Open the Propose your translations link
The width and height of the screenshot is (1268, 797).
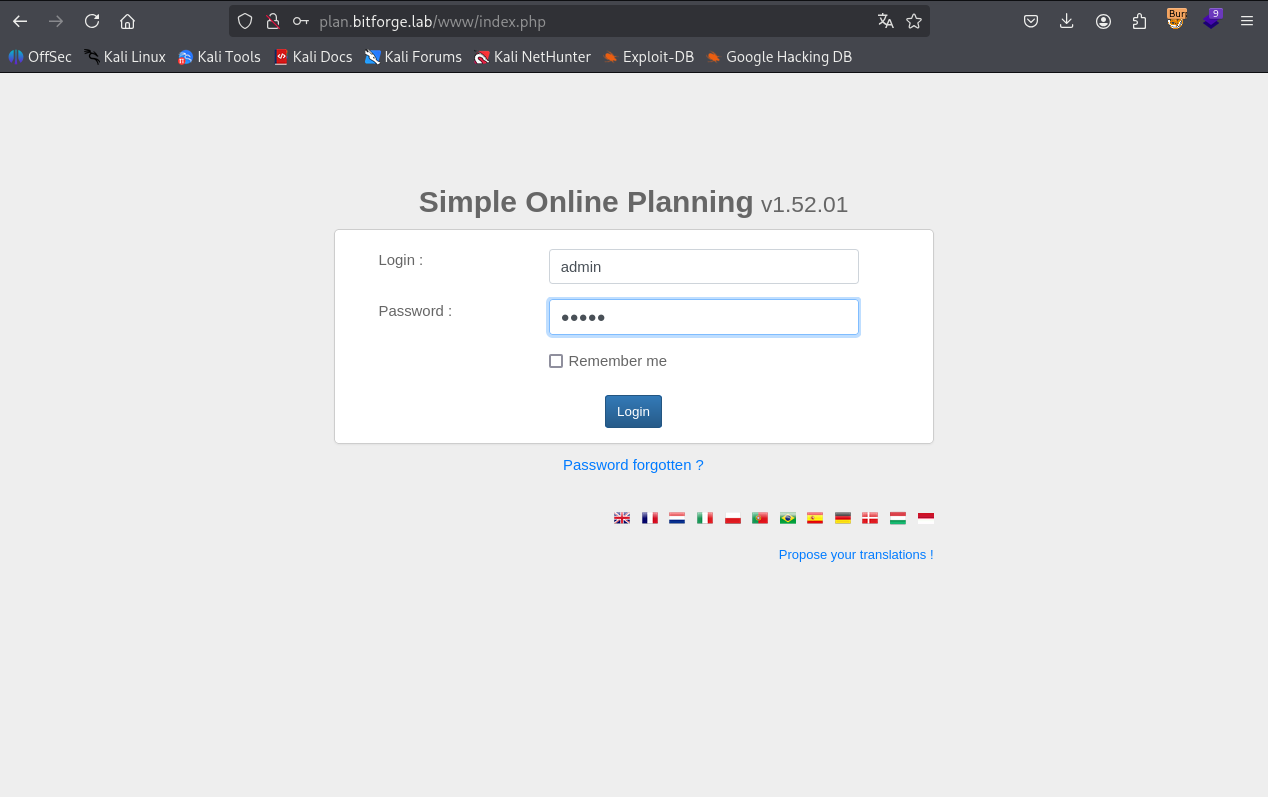click(855, 554)
